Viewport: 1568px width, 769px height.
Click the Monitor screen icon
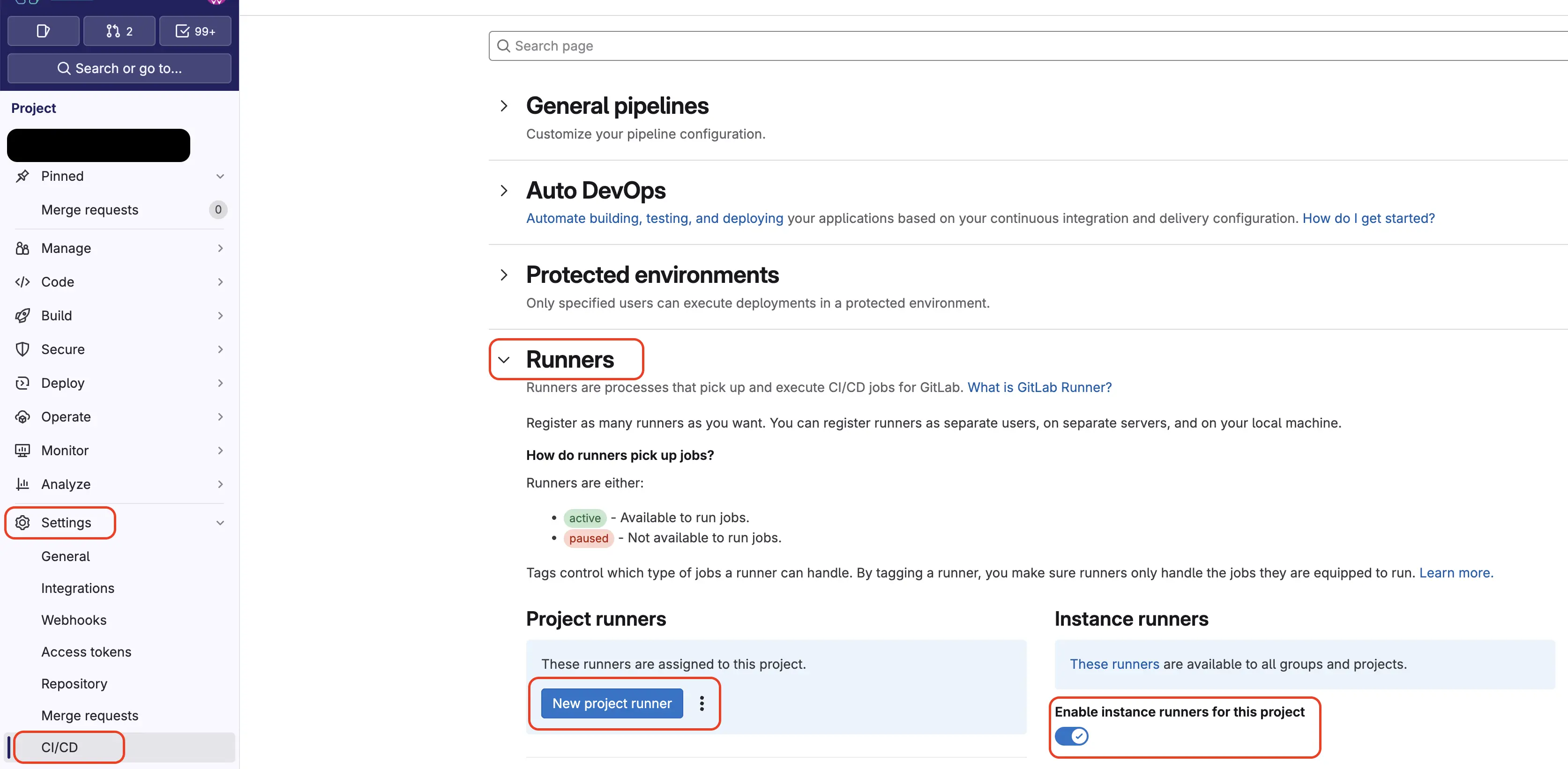pos(22,450)
